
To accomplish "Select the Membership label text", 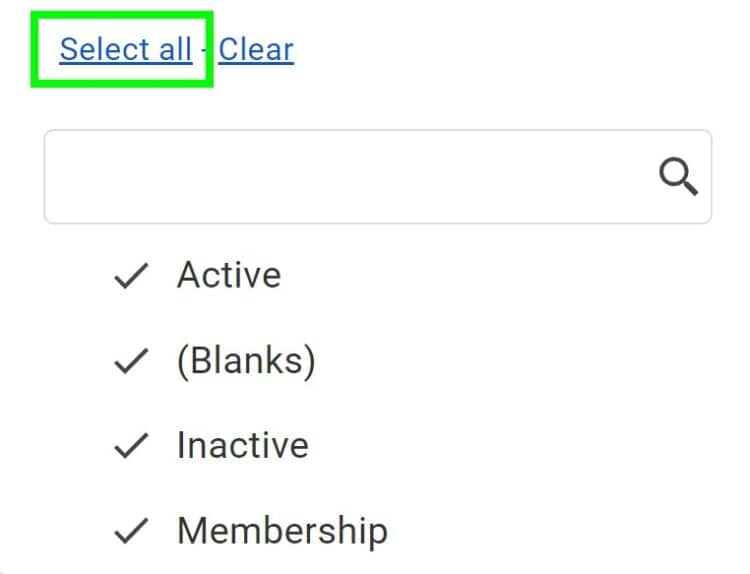I will (281, 530).
